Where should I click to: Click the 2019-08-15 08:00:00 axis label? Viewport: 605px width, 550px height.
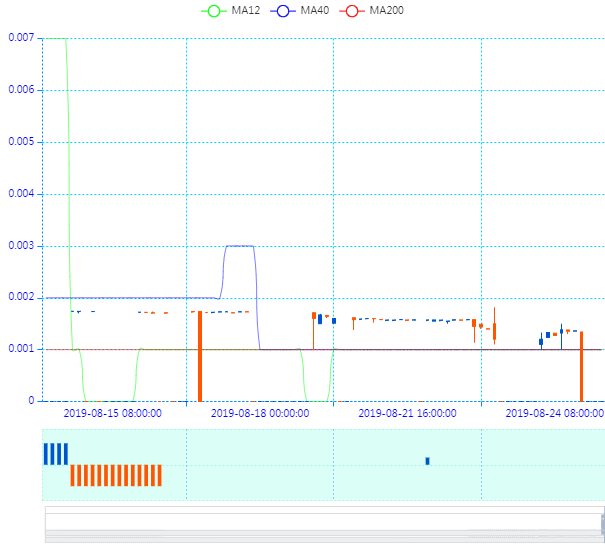click(113, 413)
